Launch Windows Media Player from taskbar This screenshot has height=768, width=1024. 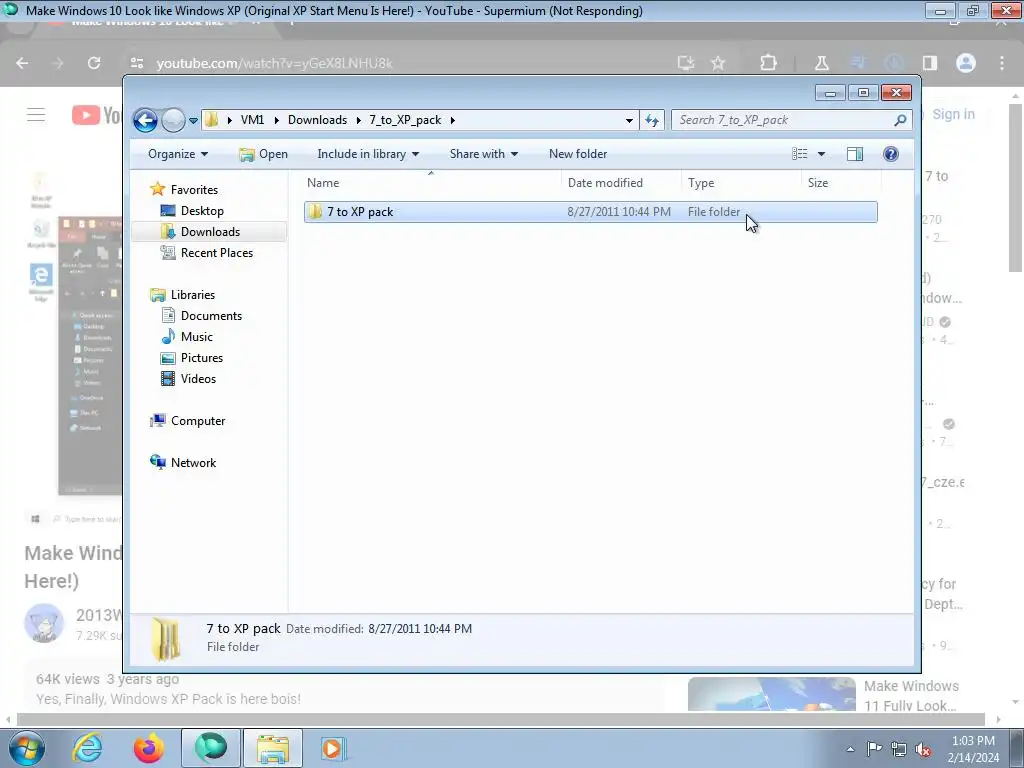332,748
